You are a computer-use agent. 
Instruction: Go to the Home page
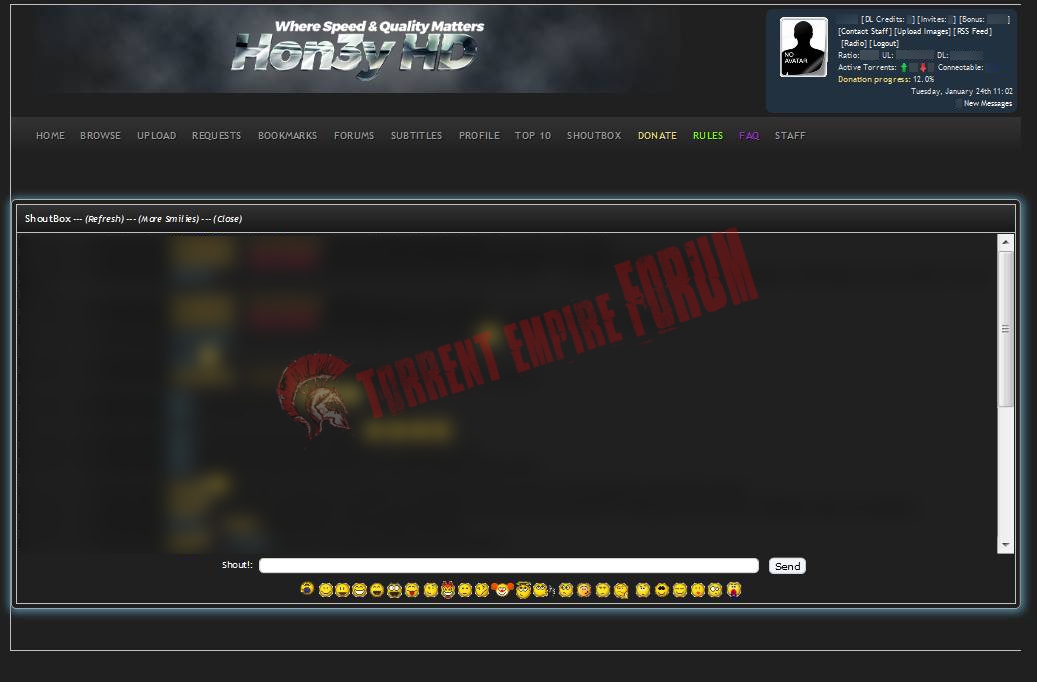[50, 136]
